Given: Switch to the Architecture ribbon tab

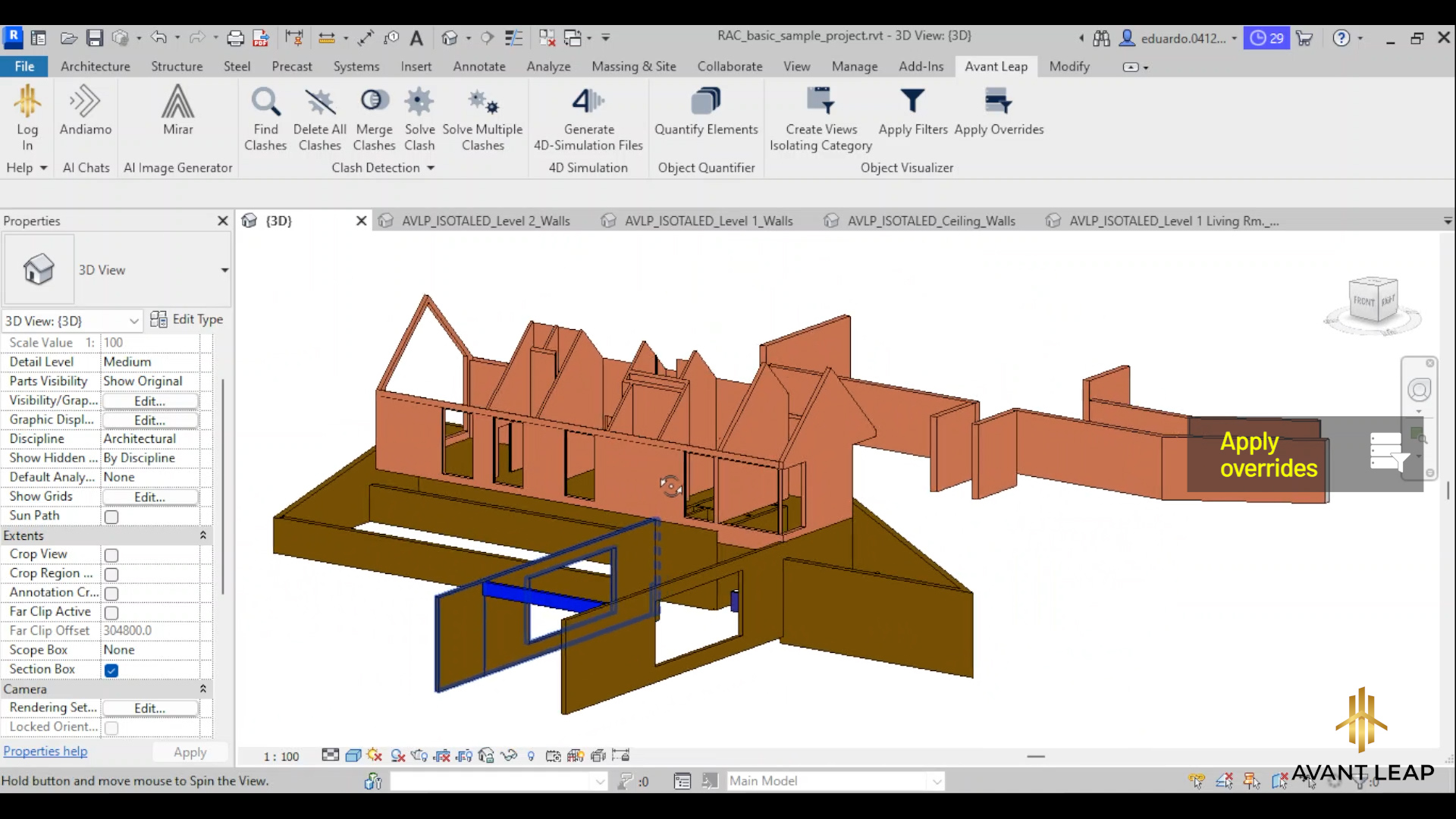Looking at the screenshot, I should pos(95,67).
